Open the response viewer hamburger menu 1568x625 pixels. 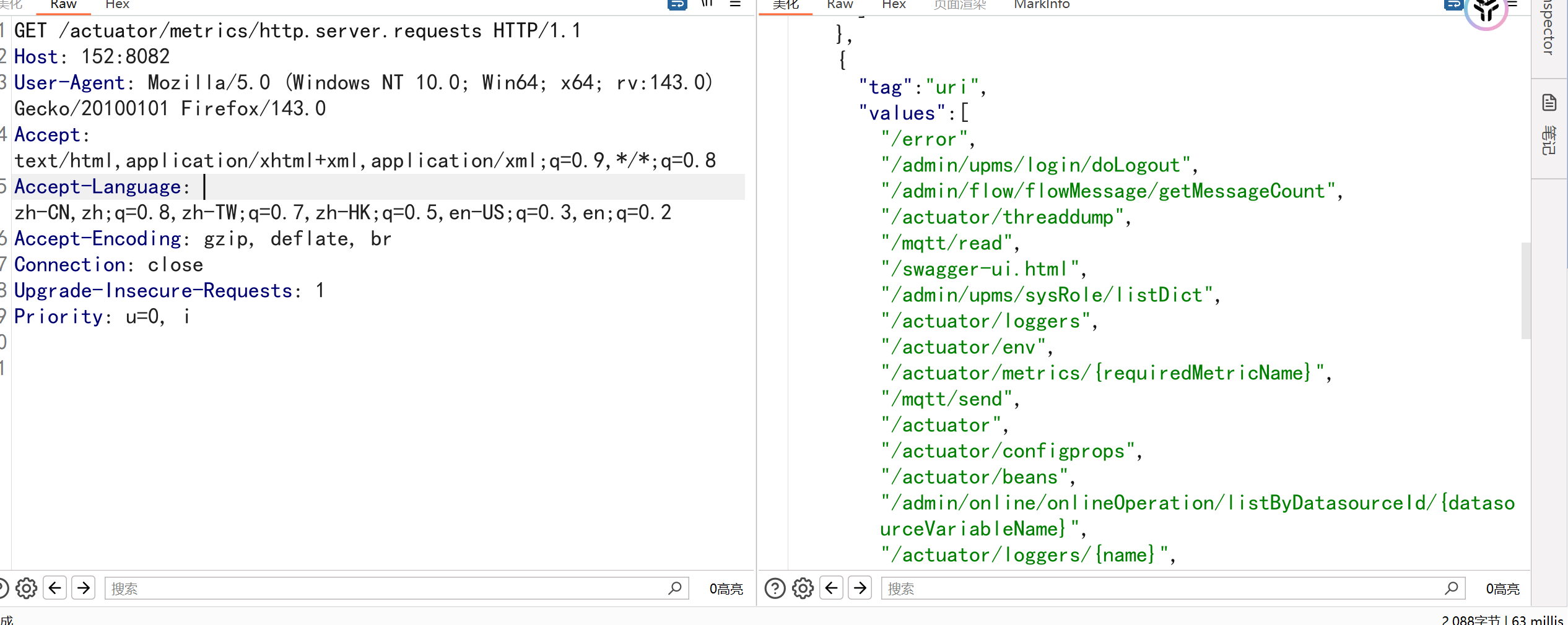point(1513,4)
